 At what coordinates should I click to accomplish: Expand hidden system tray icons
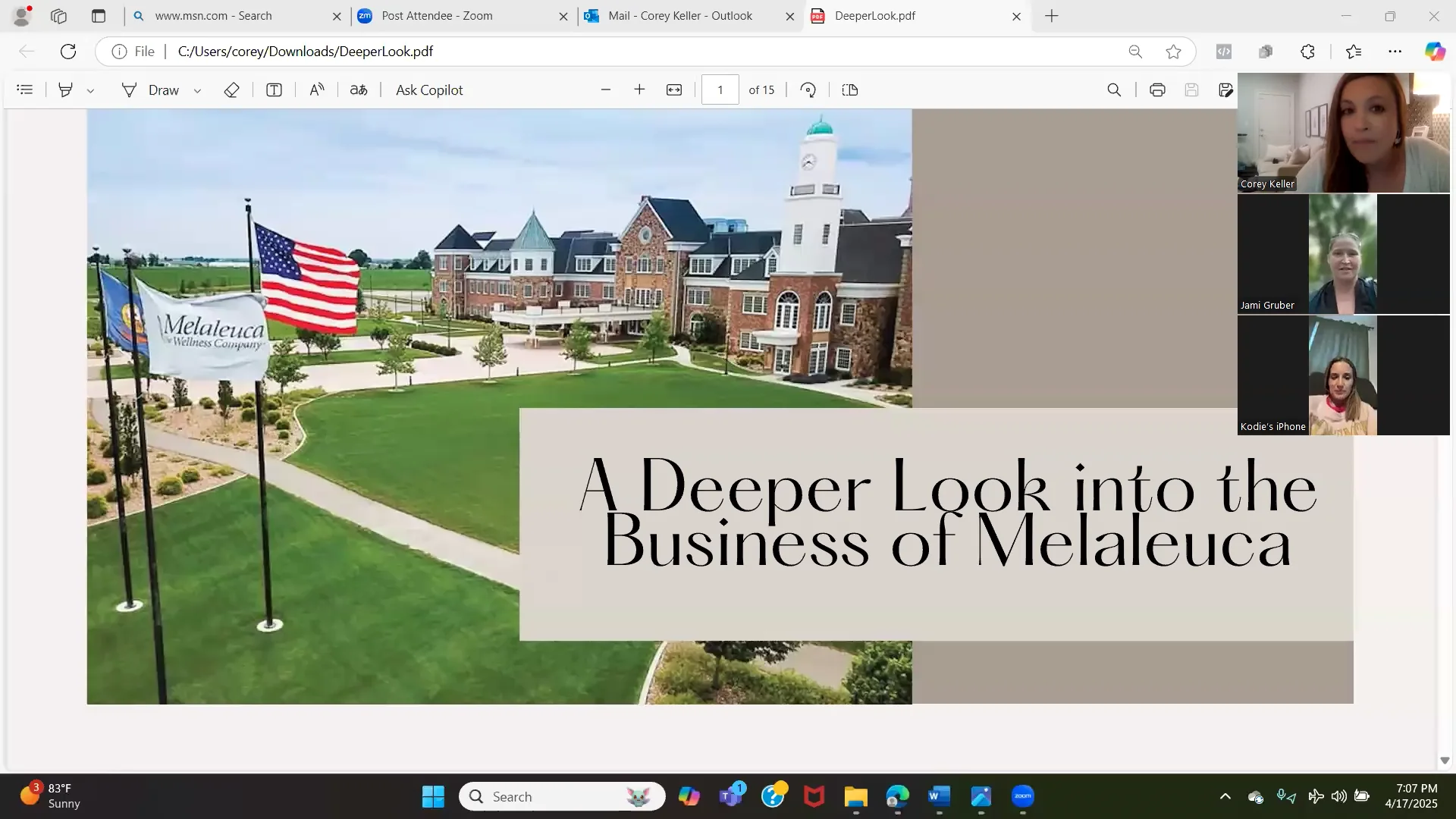point(1224,796)
